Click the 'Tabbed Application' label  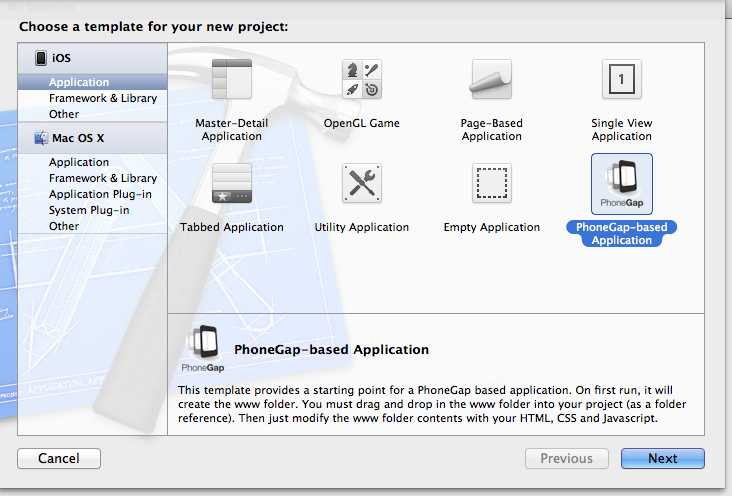232,227
